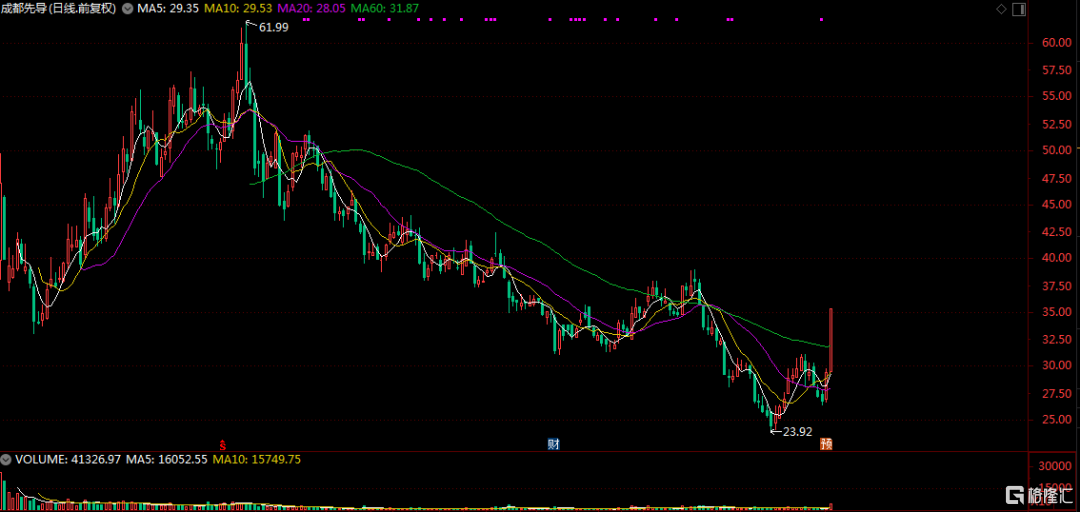This screenshot has height=512, width=1080.
Task: Click the 30000 volume axis label
Action: point(1056,467)
